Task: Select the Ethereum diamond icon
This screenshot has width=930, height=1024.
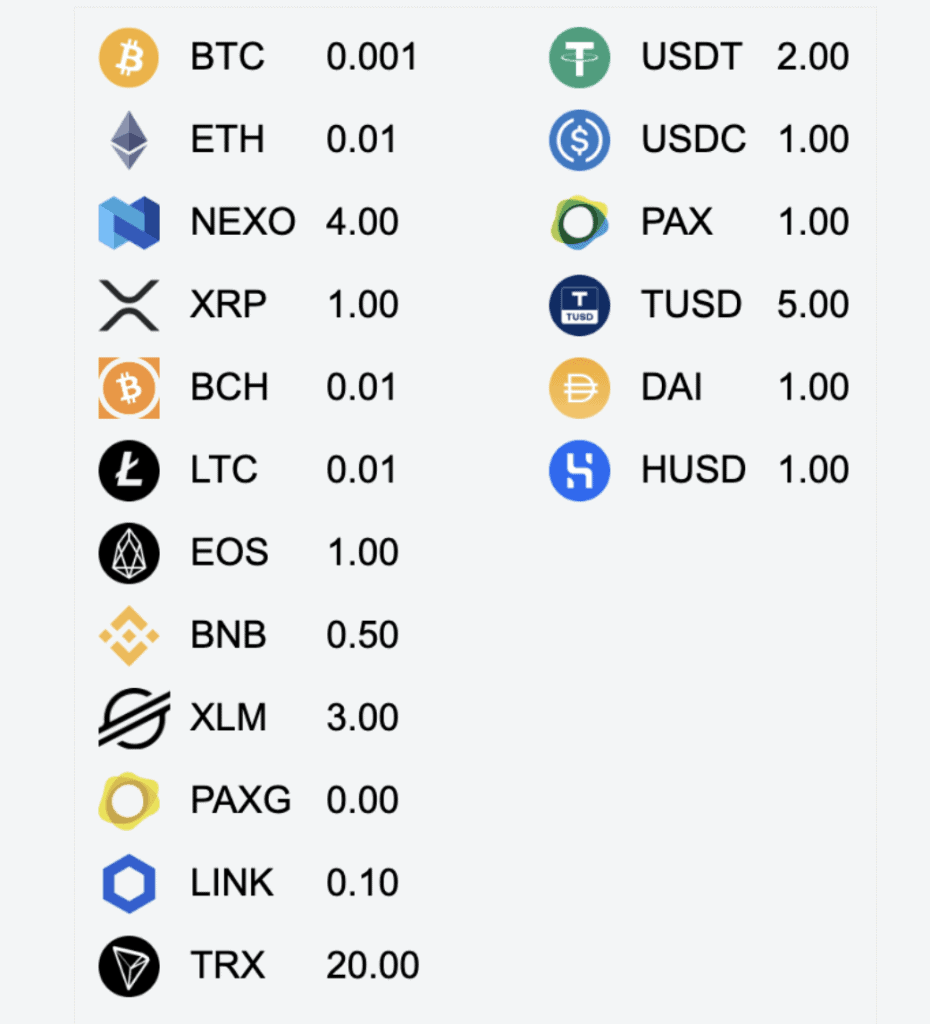Action: click(x=129, y=140)
